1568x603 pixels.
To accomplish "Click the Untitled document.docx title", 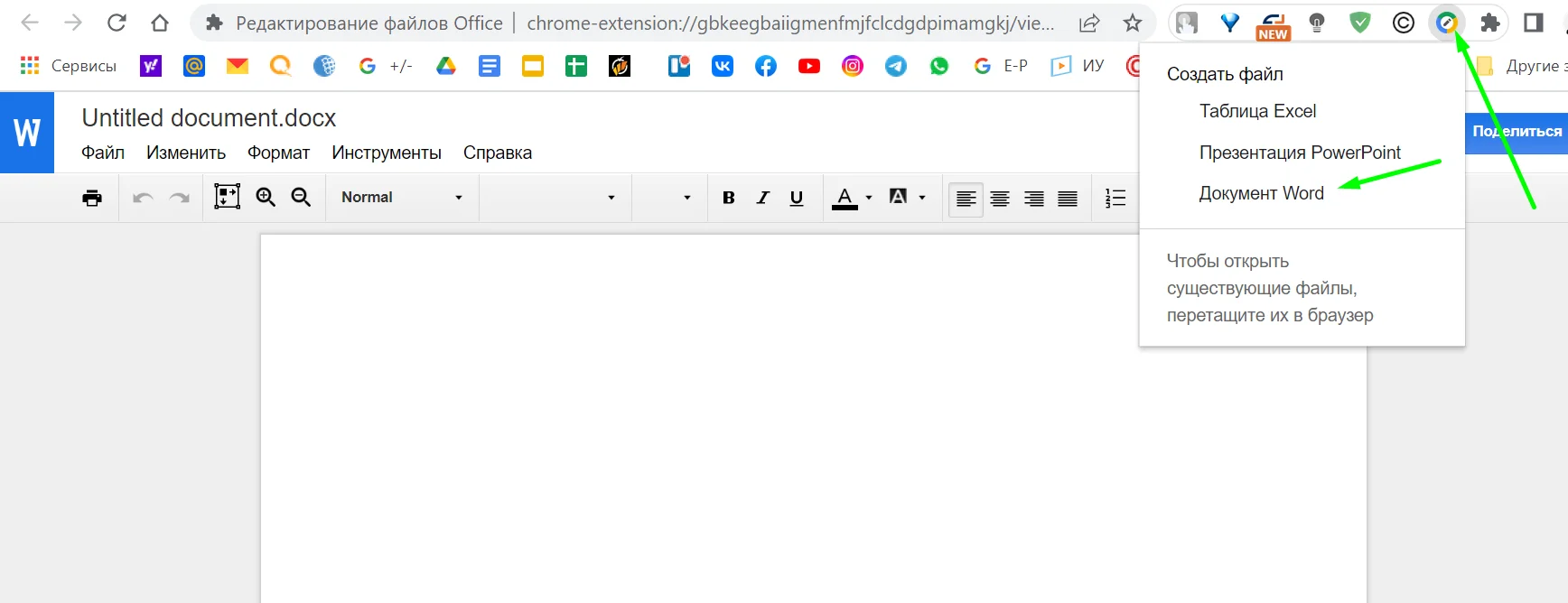I will tap(209, 117).
